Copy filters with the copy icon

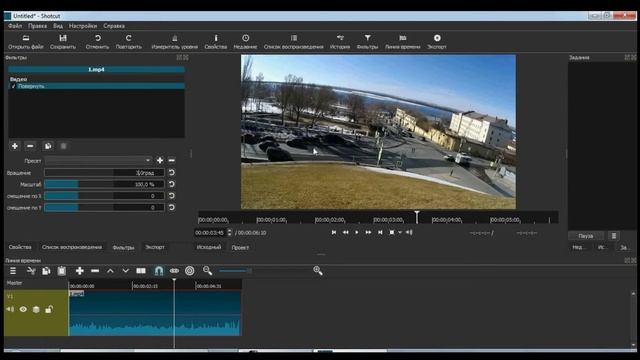click(x=48, y=146)
